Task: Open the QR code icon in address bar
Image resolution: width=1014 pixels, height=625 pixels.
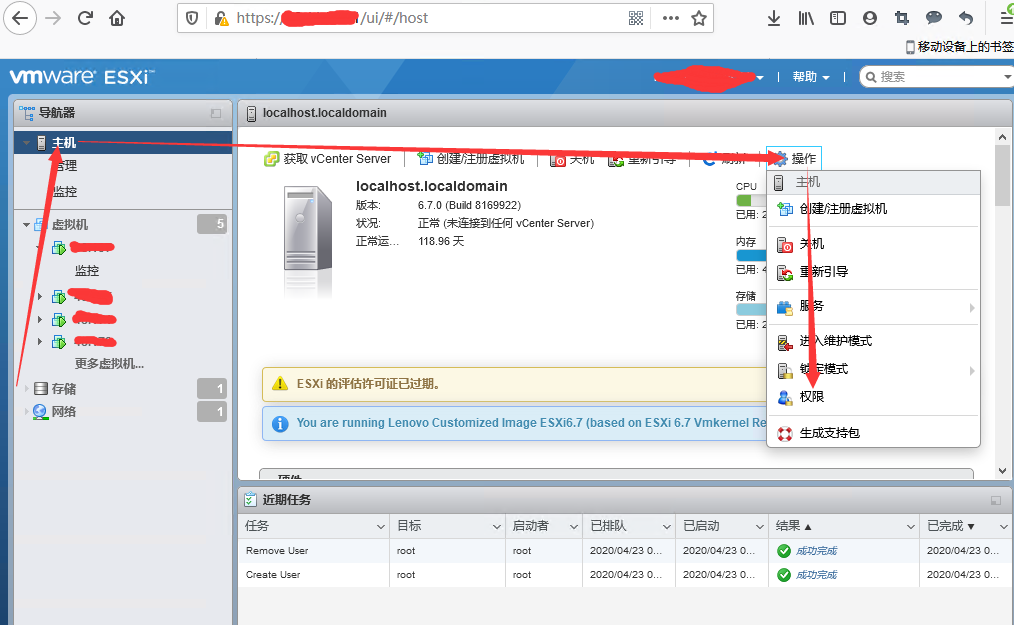Action: click(x=636, y=18)
